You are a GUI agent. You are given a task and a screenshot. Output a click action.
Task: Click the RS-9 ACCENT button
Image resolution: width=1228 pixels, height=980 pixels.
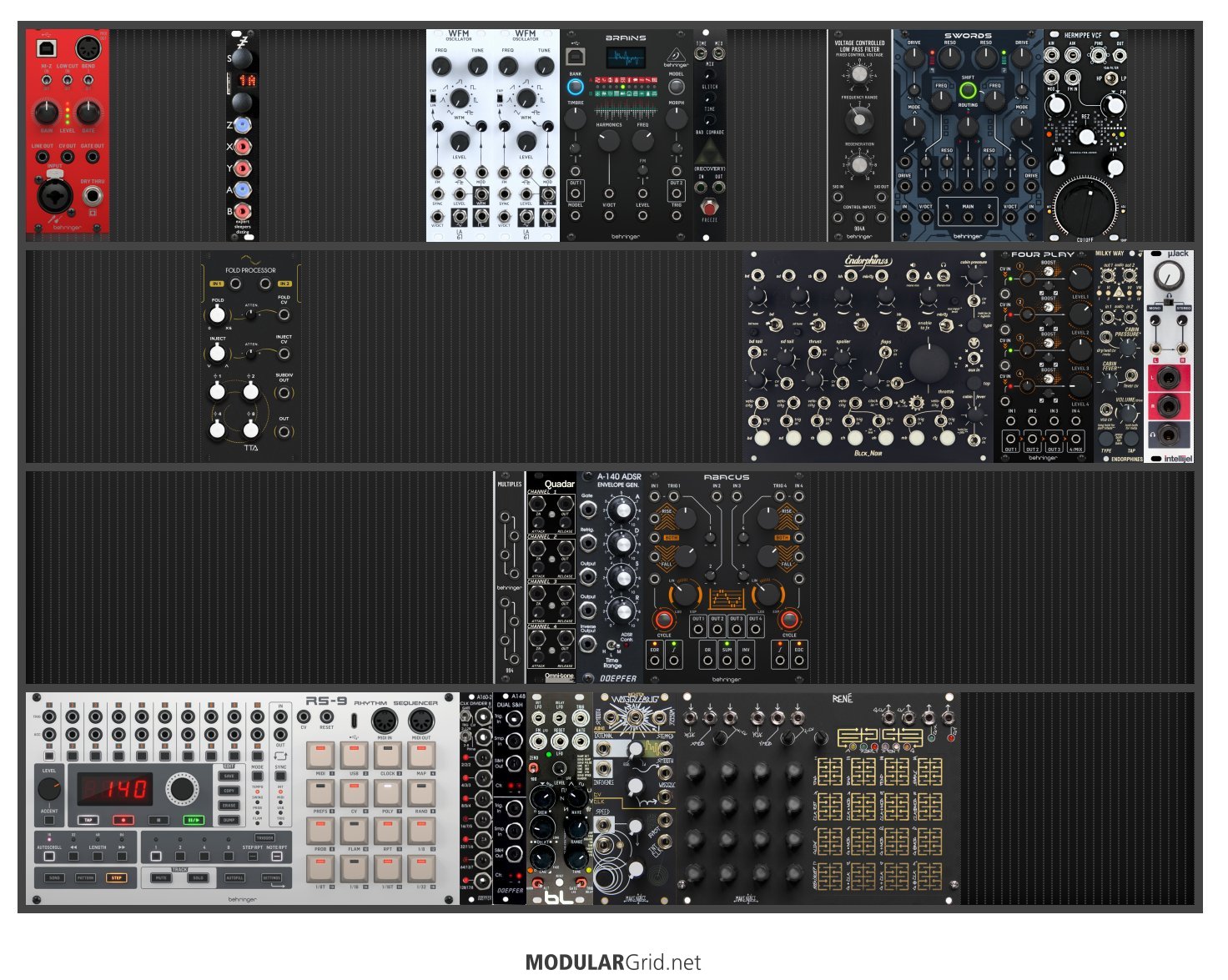point(49,821)
